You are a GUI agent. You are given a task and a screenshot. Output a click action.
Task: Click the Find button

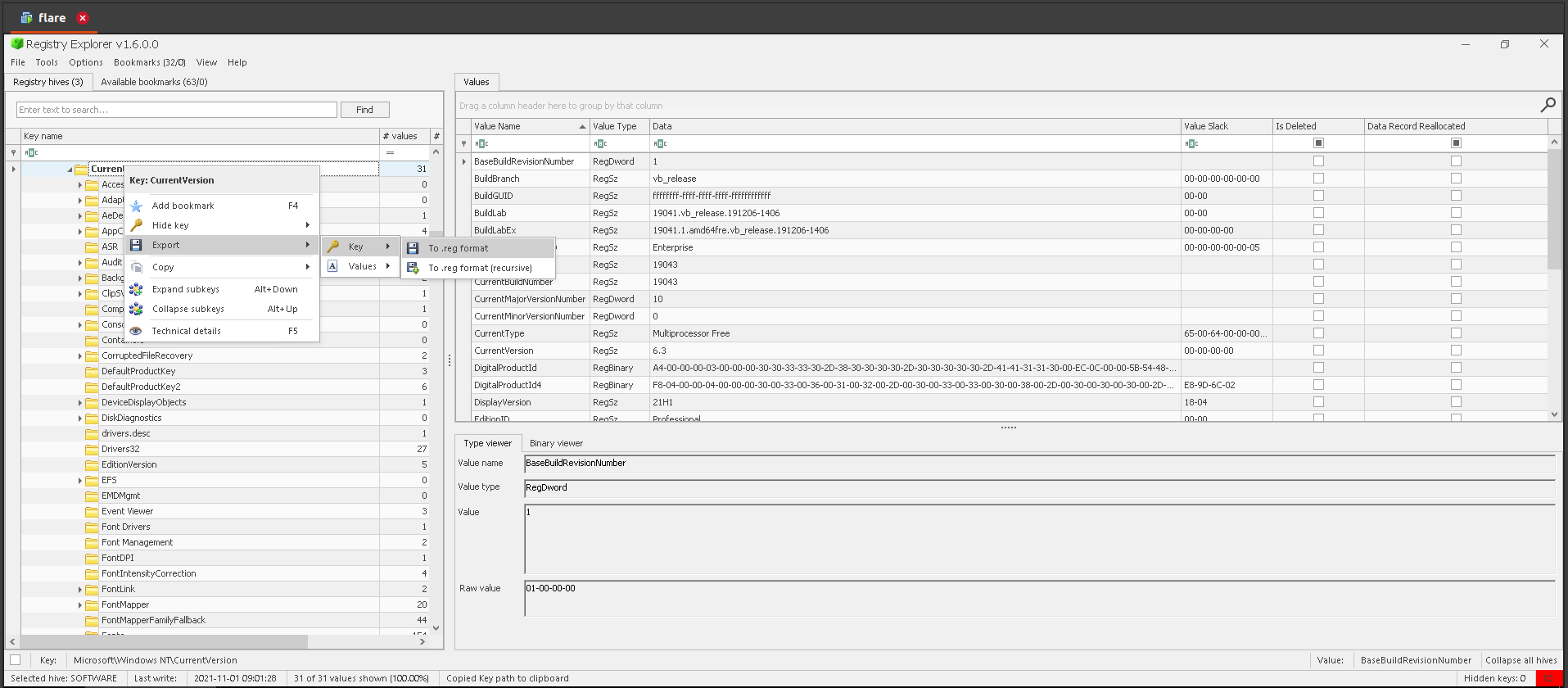[x=364, y=110]
